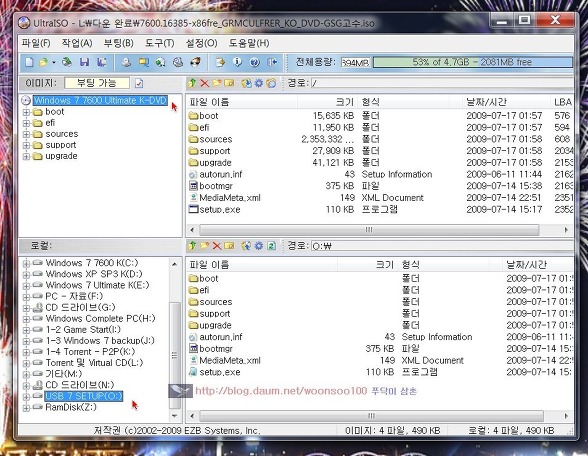
Task: Go up one level in image panel
Action: [x=192, y=83]
